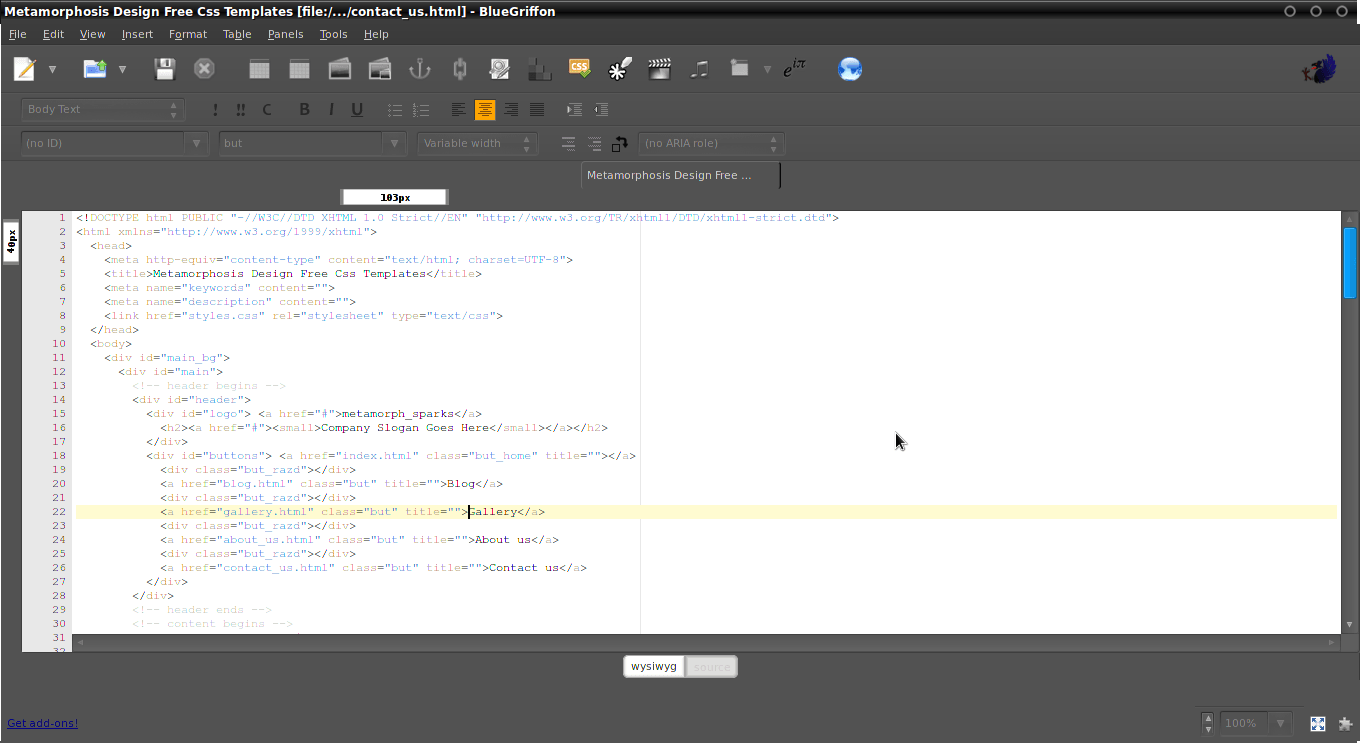Click the Insert anchor icon
1360x743 pixels.
[x=420, y=69]
